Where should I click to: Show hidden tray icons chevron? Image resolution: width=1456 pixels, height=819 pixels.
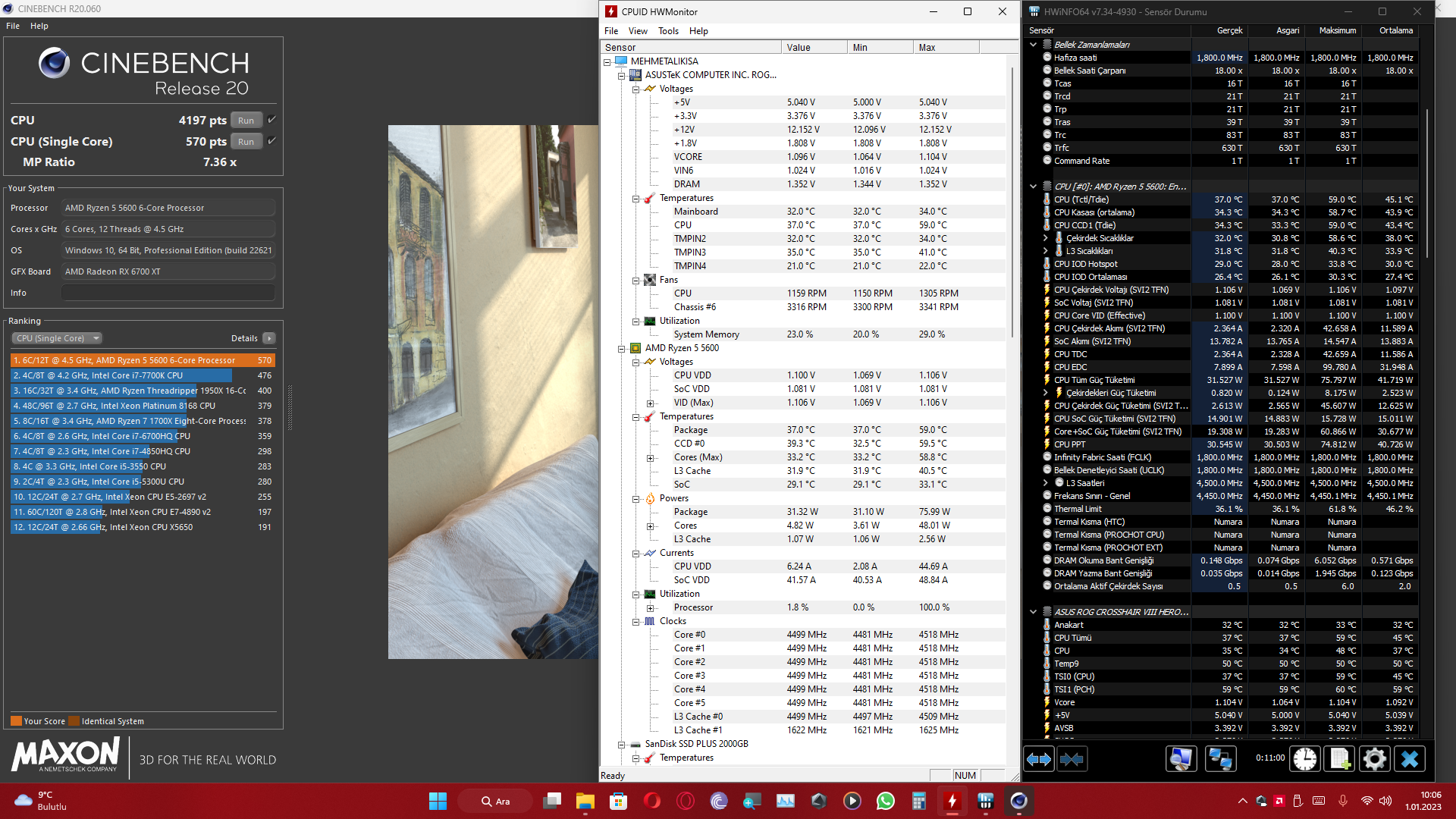(1242, 801)
